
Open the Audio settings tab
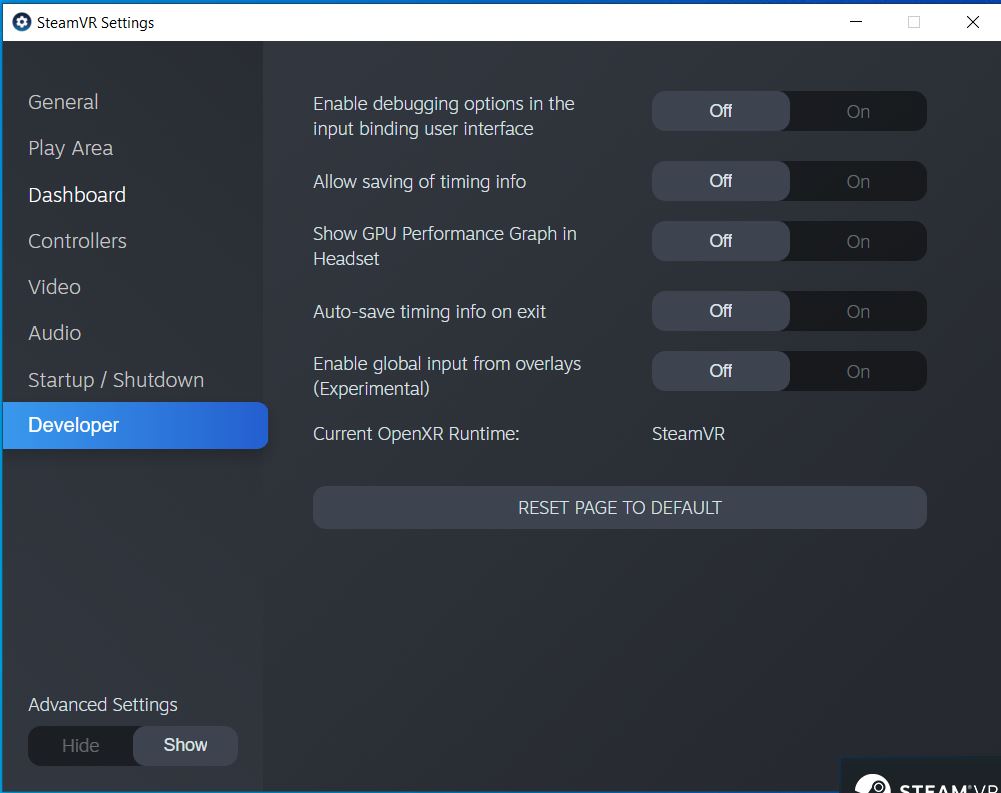(x=54, y=333)
